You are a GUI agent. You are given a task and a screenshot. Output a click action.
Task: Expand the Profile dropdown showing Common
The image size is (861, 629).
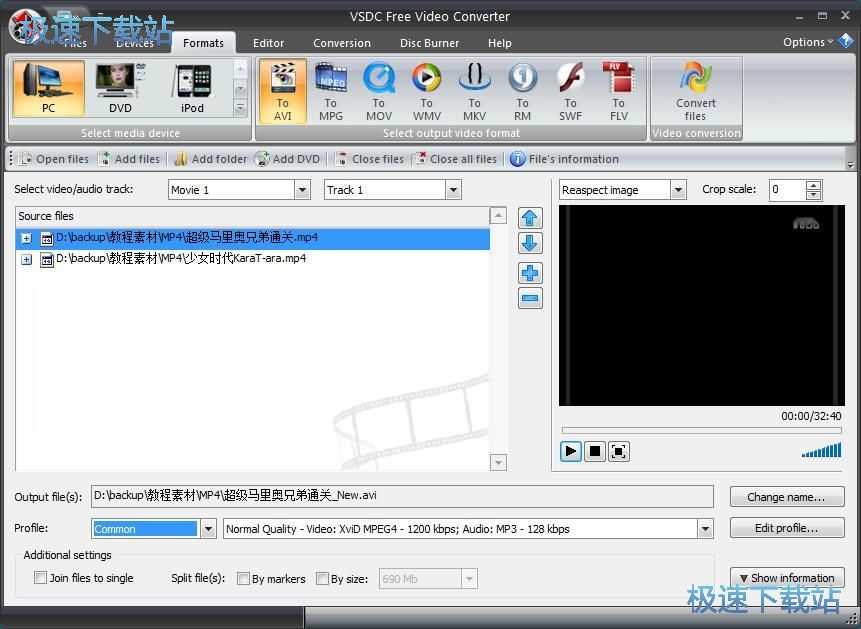point(208,528)
